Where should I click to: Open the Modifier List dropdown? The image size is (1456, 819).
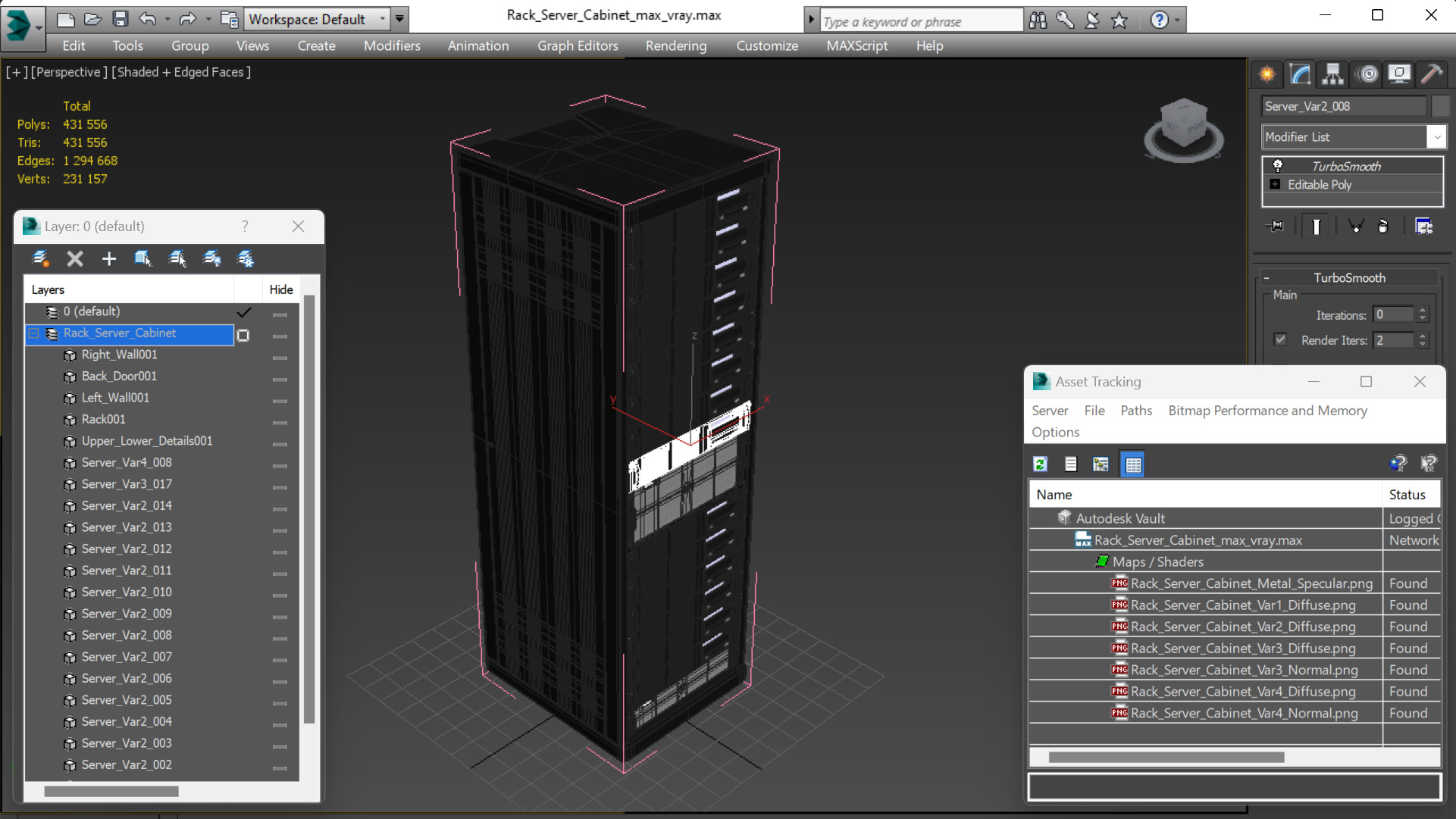click(1436, 137)
